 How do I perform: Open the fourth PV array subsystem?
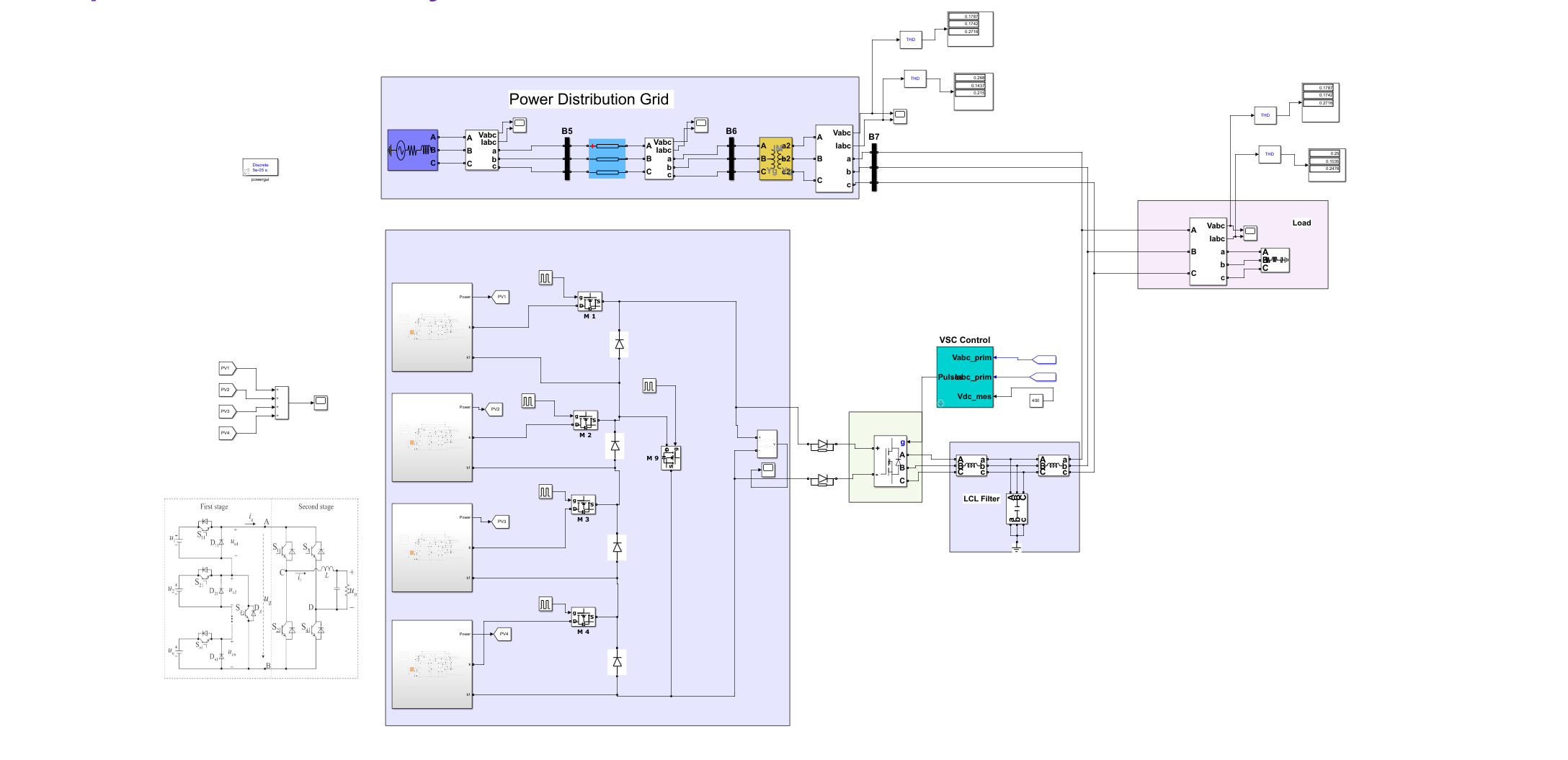pyautogui.click(x=432, y=664)
